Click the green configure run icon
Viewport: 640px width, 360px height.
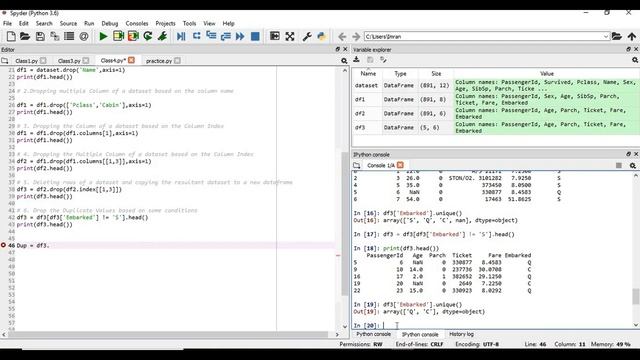[x=162, y=36]
